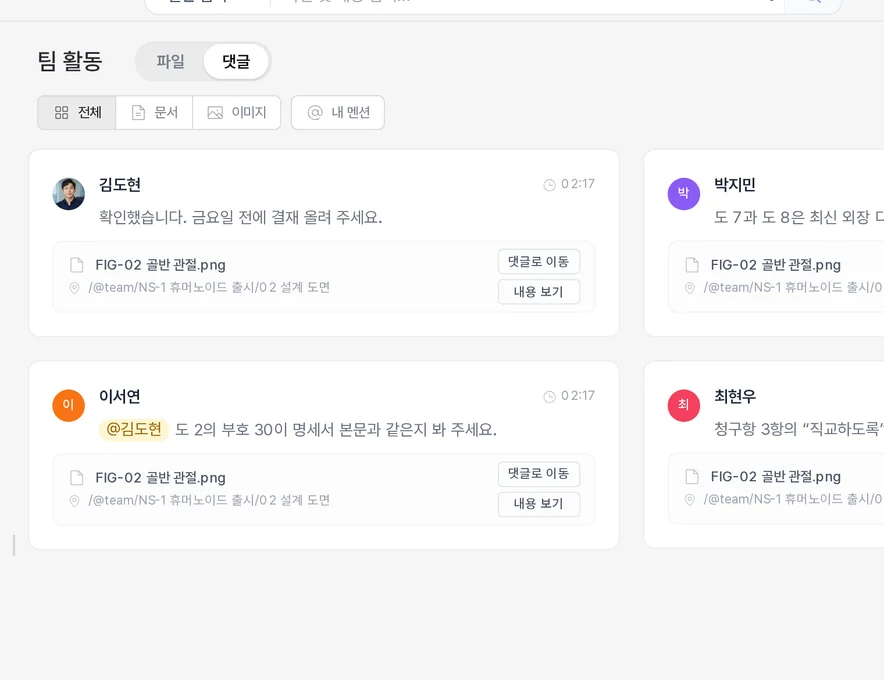
Task: Click comment text 확인했습니다. 금요일 전에 결재
Action: (x=241, y=217)
